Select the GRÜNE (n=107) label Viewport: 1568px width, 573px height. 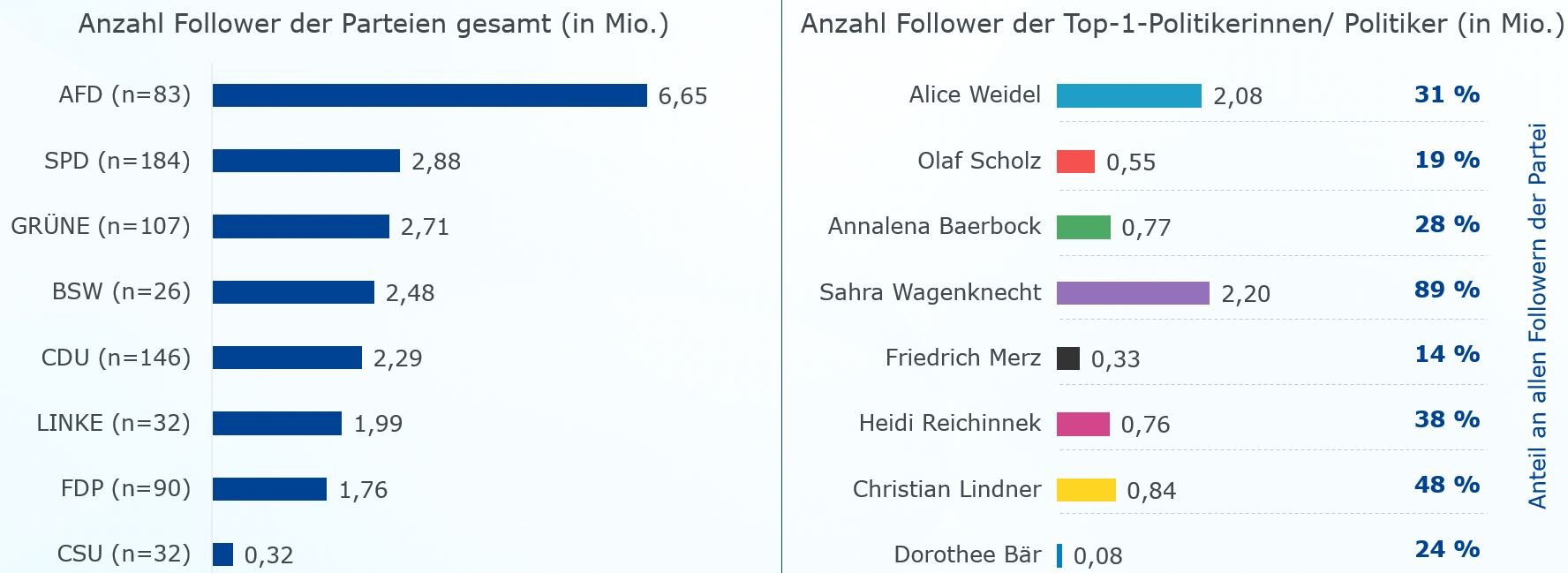pos(101,226)
